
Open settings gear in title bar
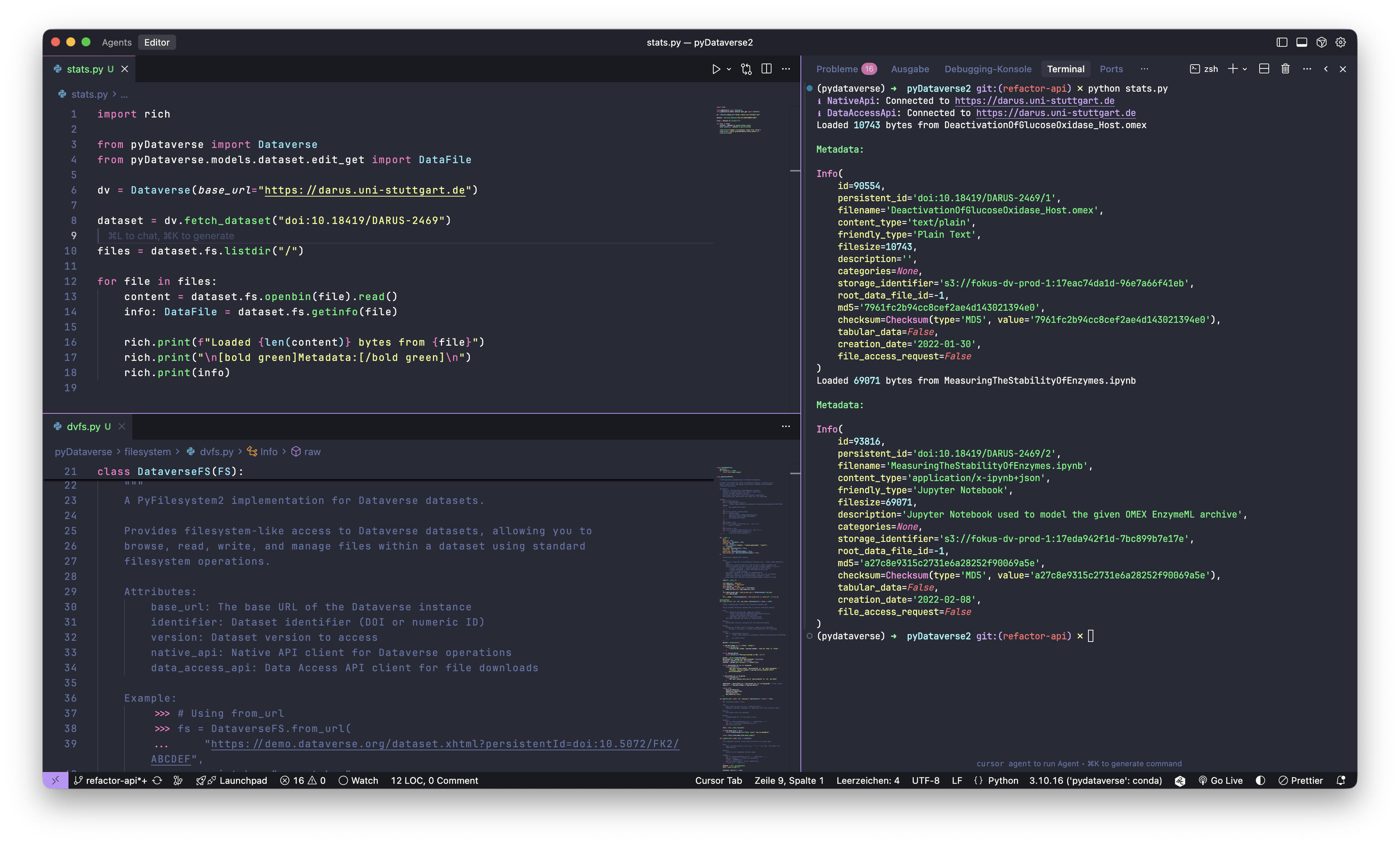point(1340,42)
